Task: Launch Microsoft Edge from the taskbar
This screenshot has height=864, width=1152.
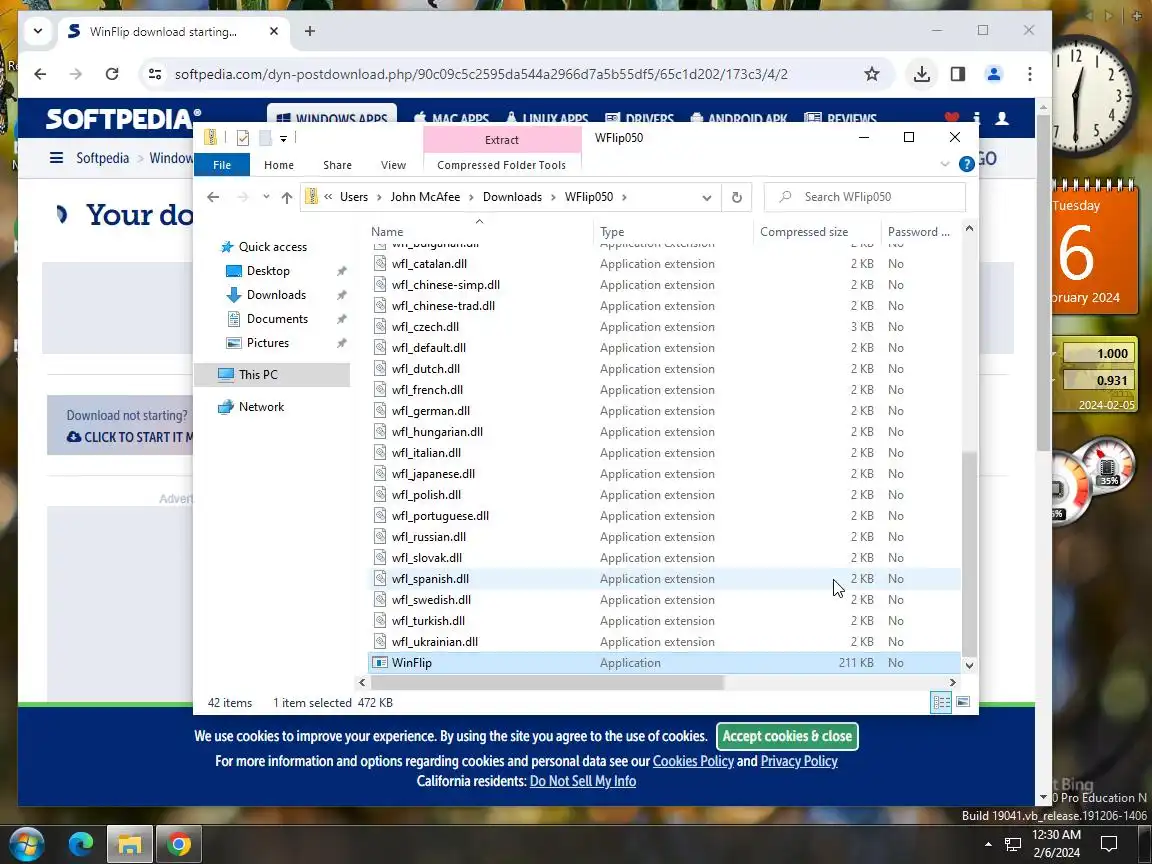Action: pyautogui.click(x=81, y=844)
